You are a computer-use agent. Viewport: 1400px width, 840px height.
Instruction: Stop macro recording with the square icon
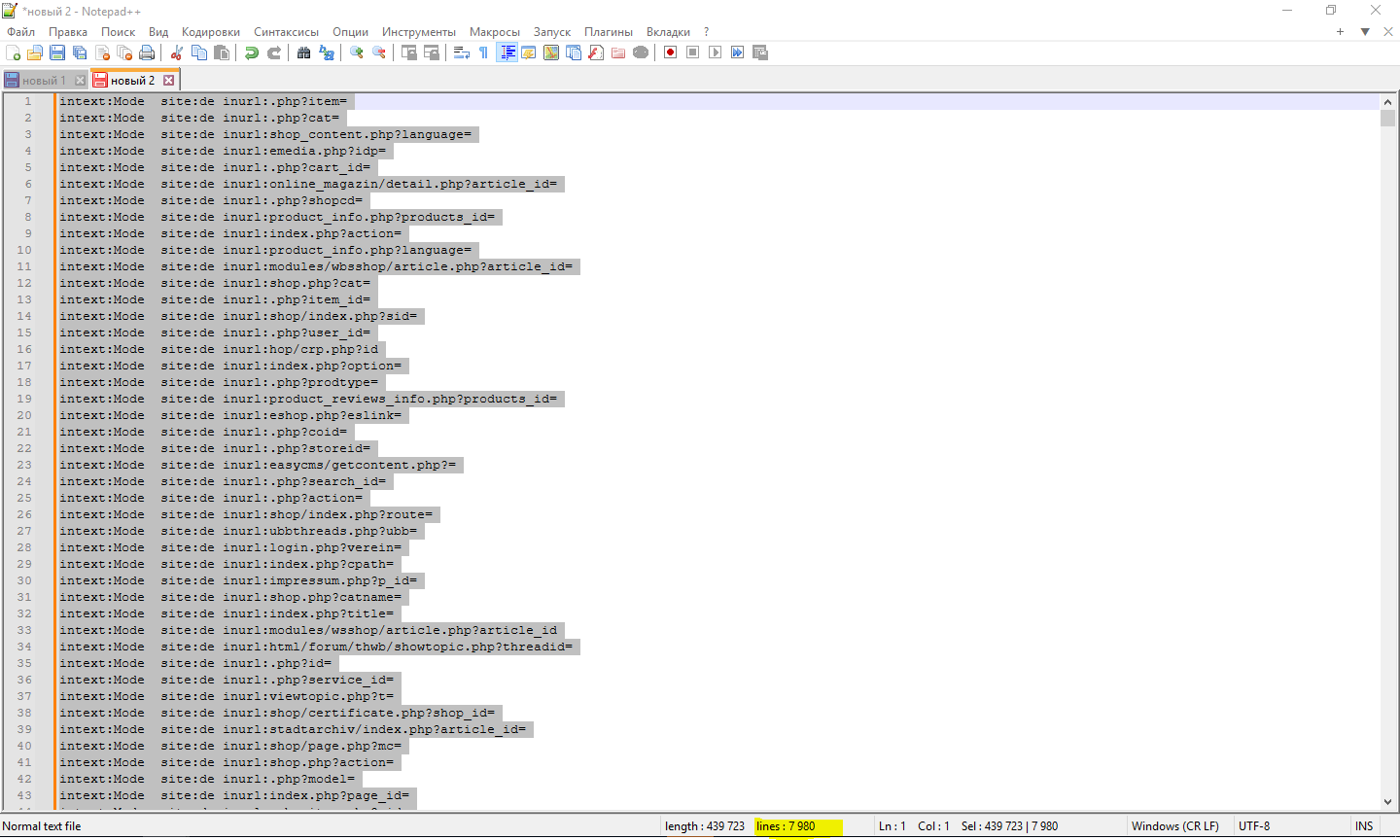(x=693, y=52)
